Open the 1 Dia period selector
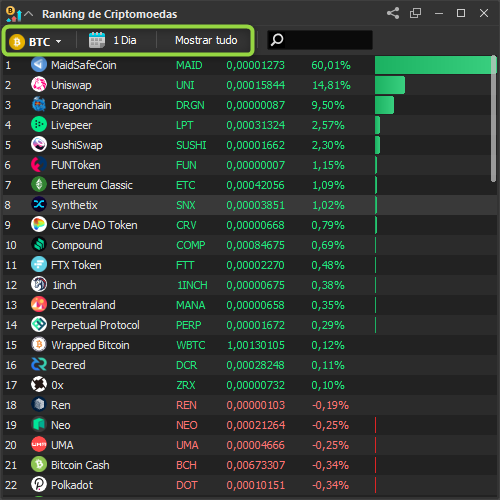This screenshot has height=500, width=500. coord(113,40)
